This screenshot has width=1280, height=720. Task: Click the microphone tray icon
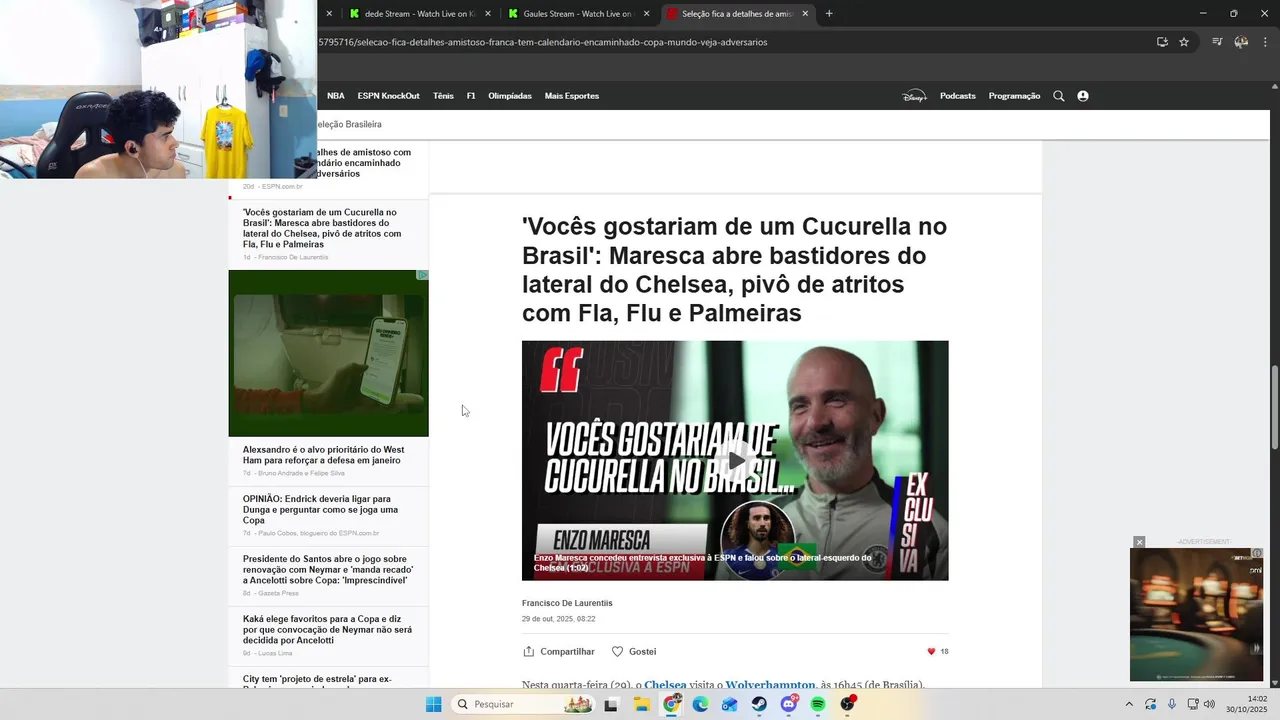click(x=1172, y=704)
